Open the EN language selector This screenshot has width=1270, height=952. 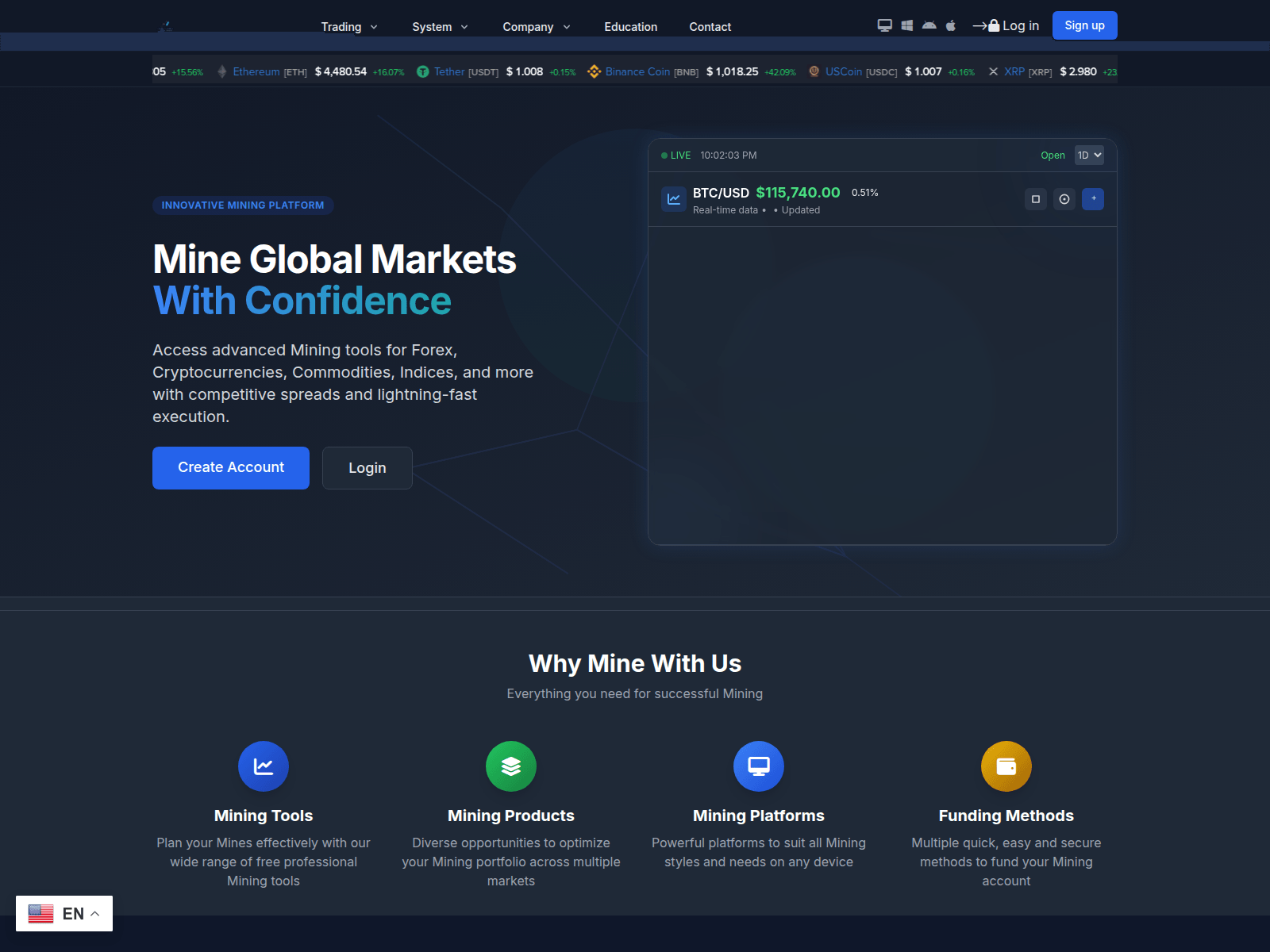click(x=64, y=914)
